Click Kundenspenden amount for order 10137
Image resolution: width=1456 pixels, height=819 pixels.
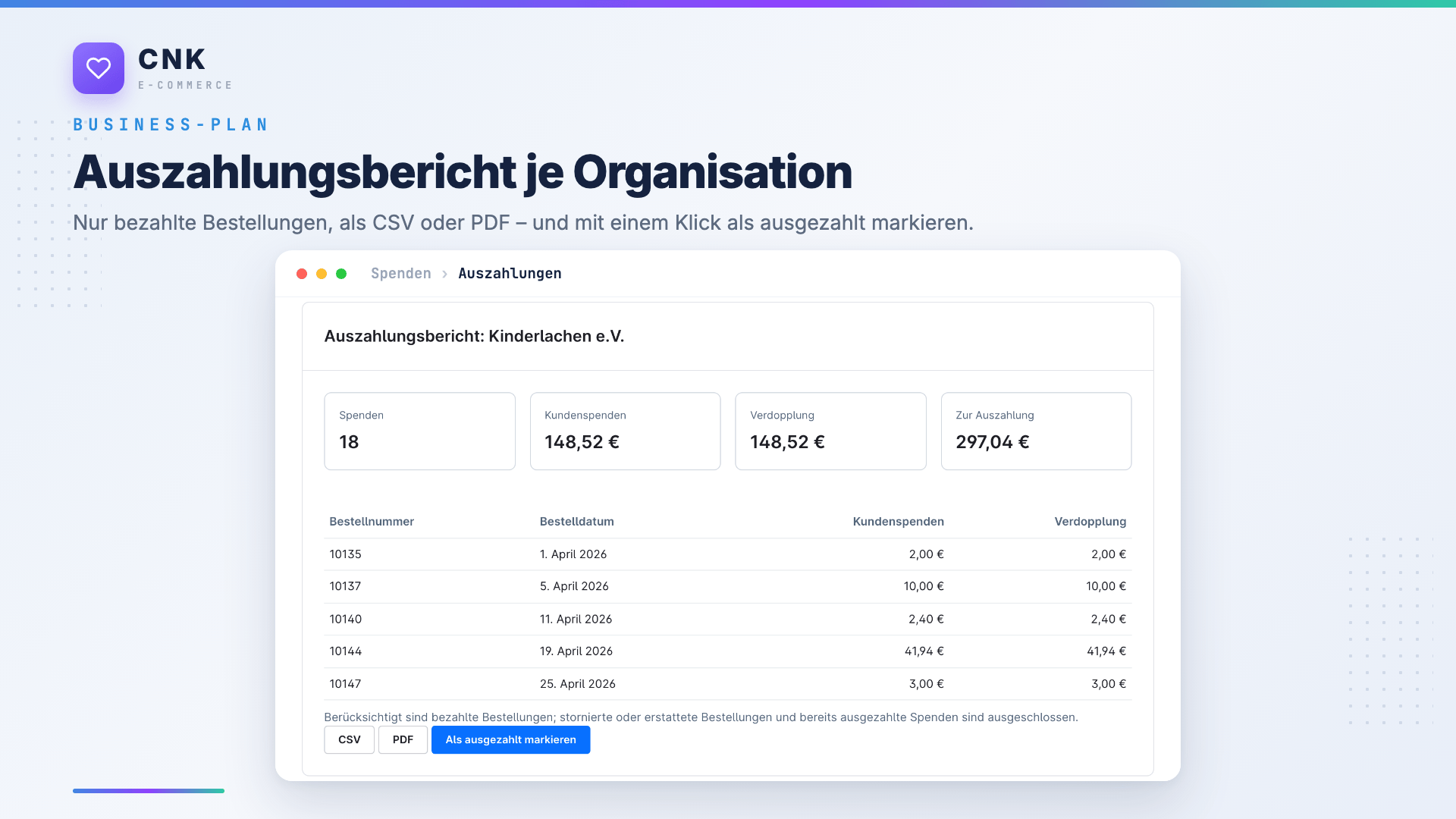pos(924,586)
